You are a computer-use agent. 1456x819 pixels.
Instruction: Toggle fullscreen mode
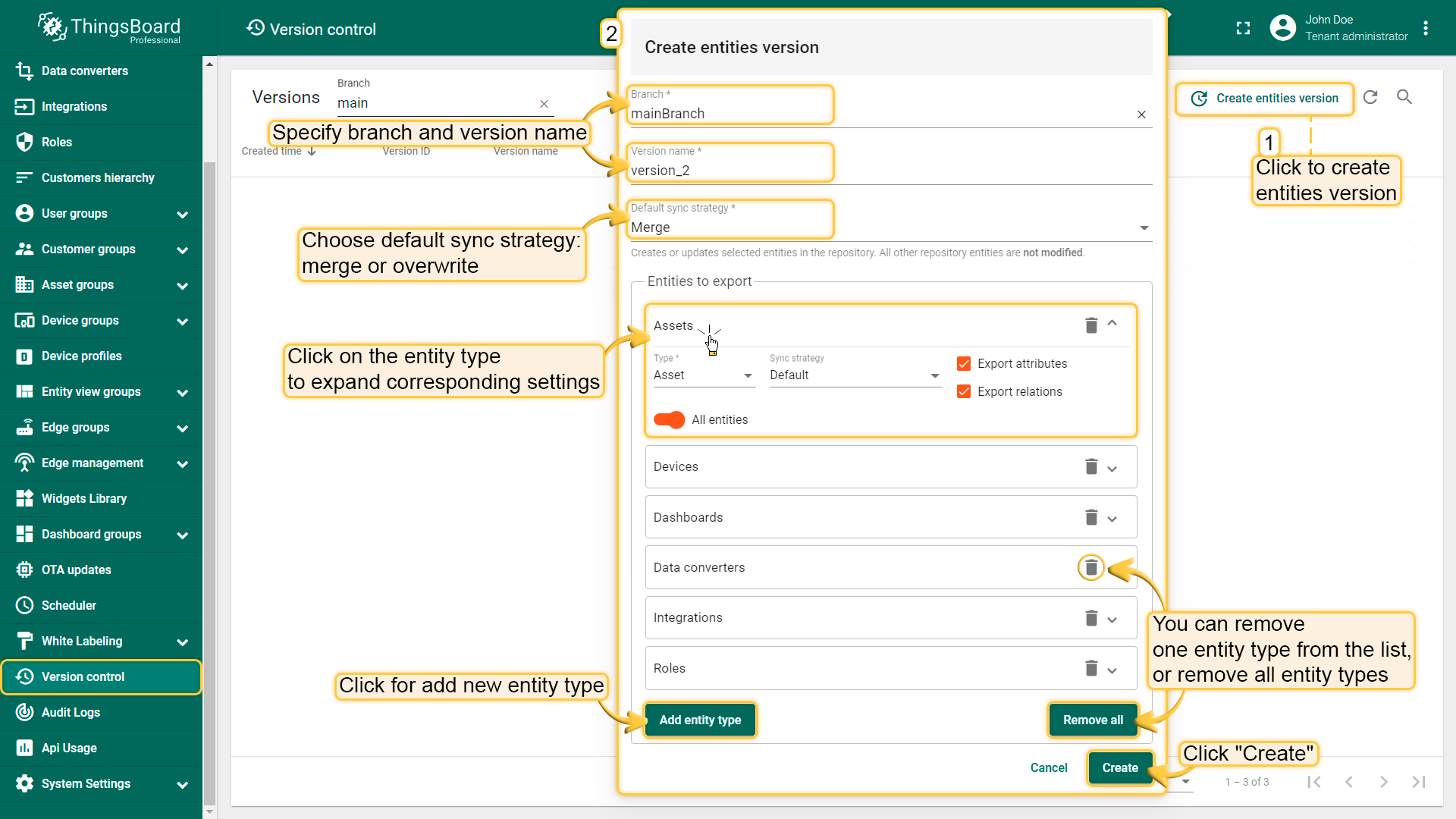coord(1243,28)
